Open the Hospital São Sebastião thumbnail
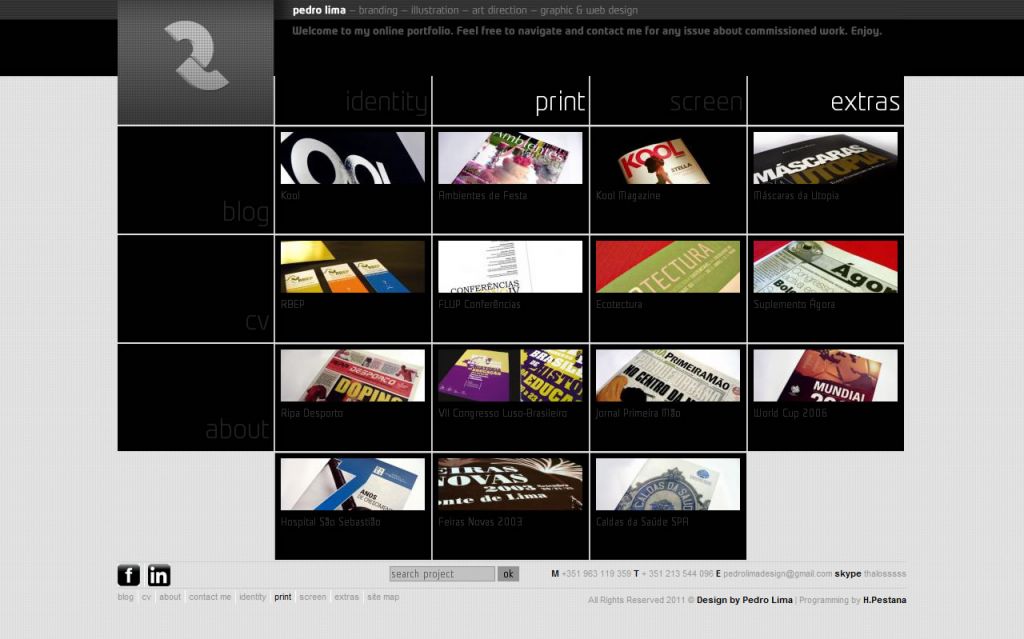1024x639 pixels. (353, 484)
